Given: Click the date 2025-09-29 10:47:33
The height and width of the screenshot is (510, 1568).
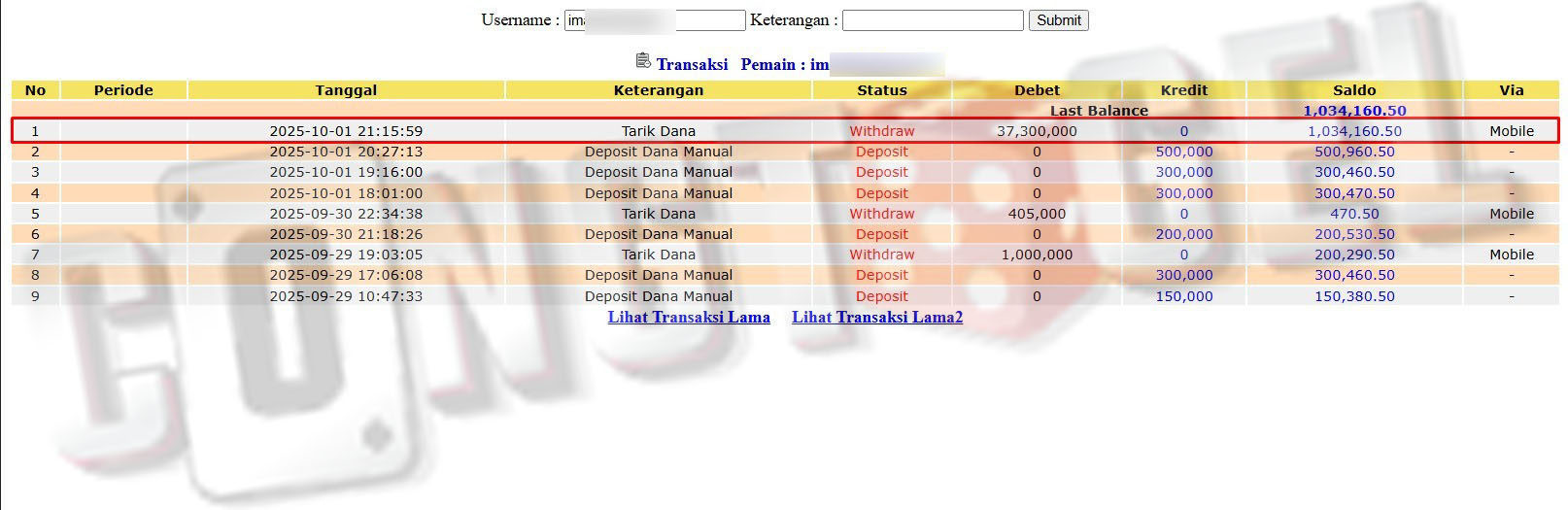Looking at the screenshot, I should click(x=346, y=296).
